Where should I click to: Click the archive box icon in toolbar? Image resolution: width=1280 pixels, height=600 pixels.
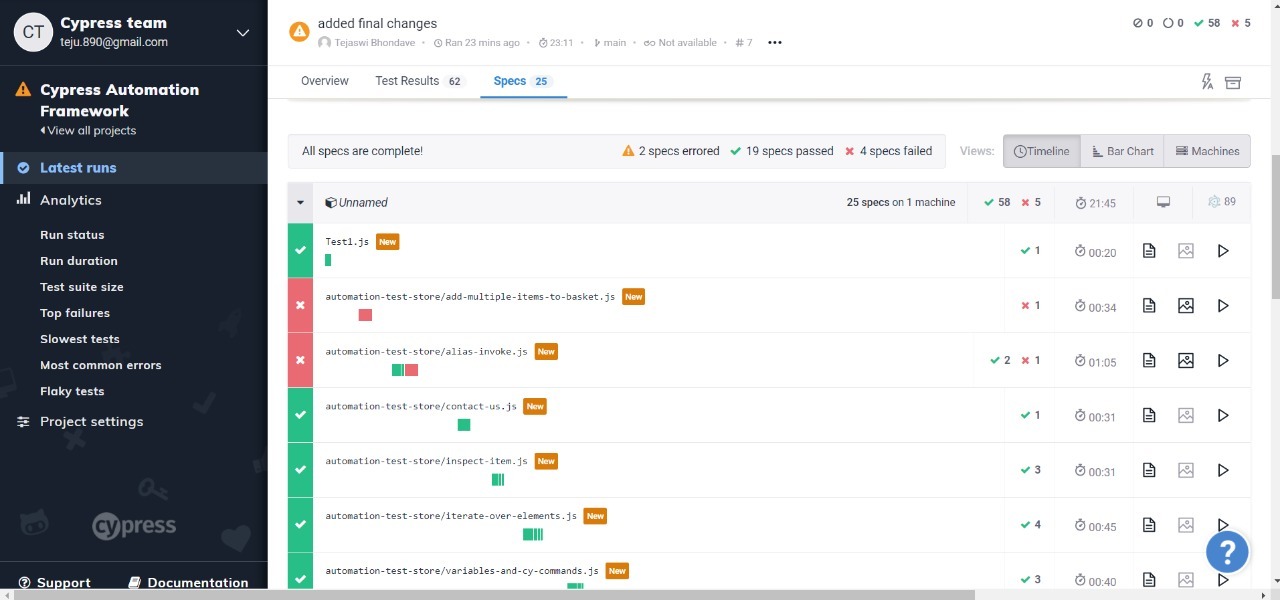(1232, 82)
